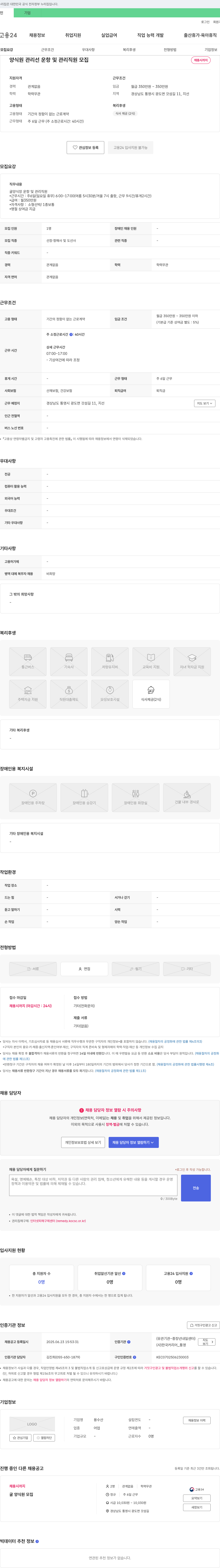Click info icon beside 빅데이터 추천 정보

(x=37, y=1541)
